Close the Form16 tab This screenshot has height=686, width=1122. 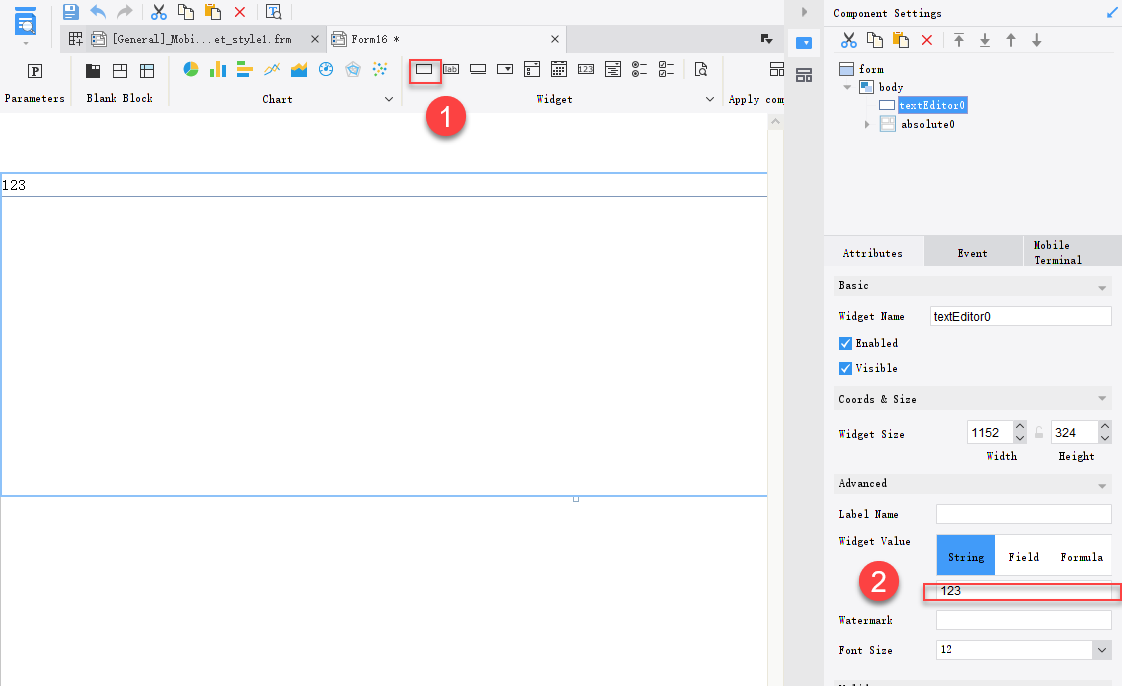coord(555,39)
